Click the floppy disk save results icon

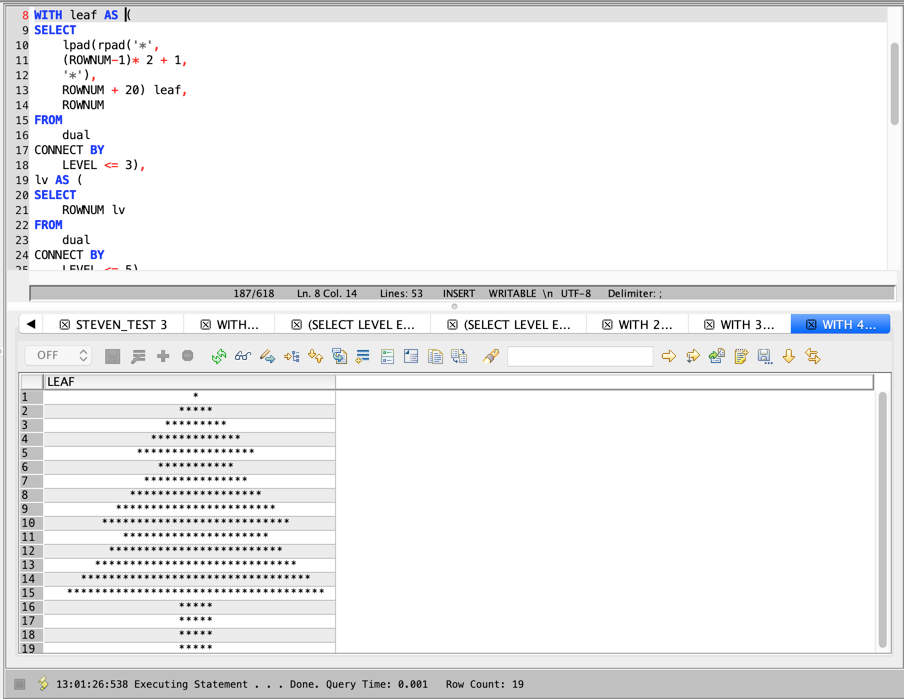click(764, 356)
